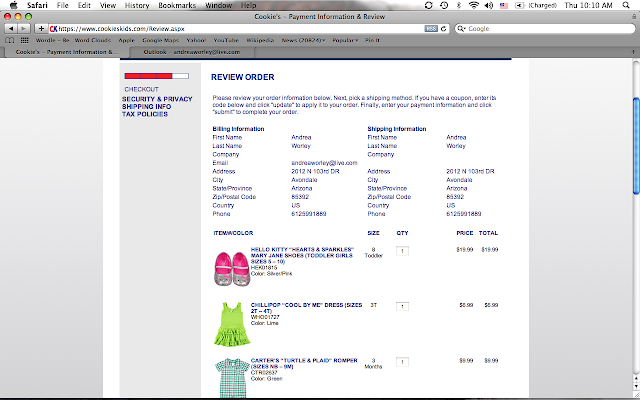Open the Carter's Turtle & Plaid Romper link
The image size is (640, 400).
pos(304,363)
